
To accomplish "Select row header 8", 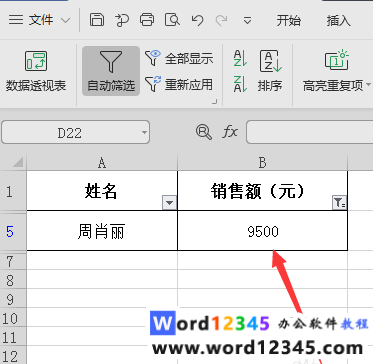I will 13,280.
